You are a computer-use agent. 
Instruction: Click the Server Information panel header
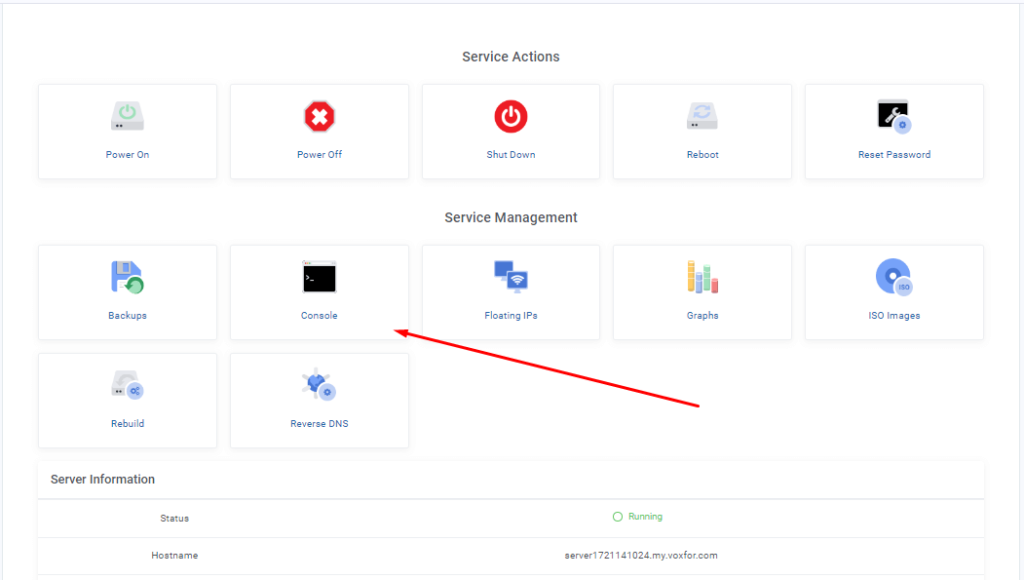point(103,480)
